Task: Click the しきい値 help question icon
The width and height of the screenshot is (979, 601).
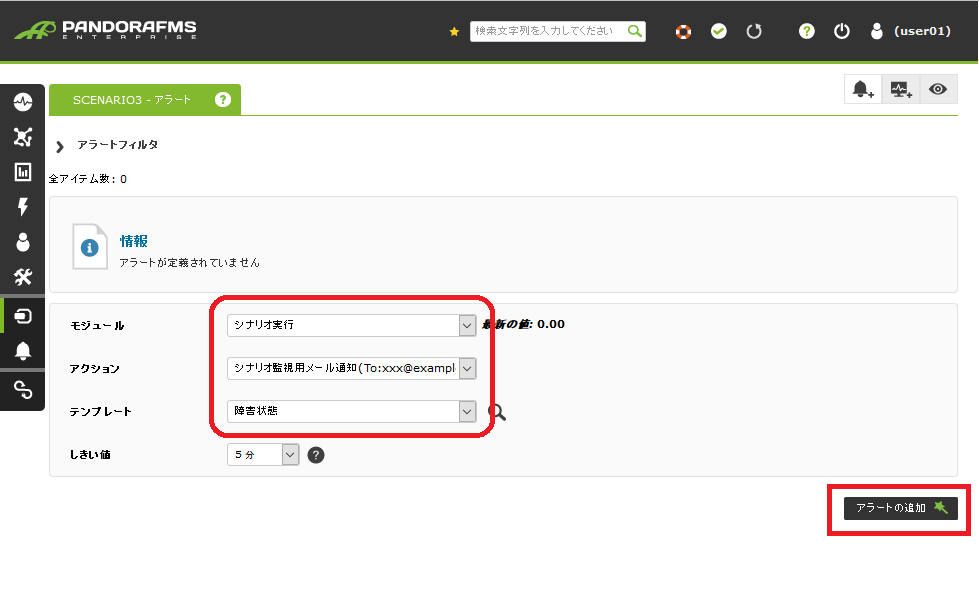Action: point(316,455)
